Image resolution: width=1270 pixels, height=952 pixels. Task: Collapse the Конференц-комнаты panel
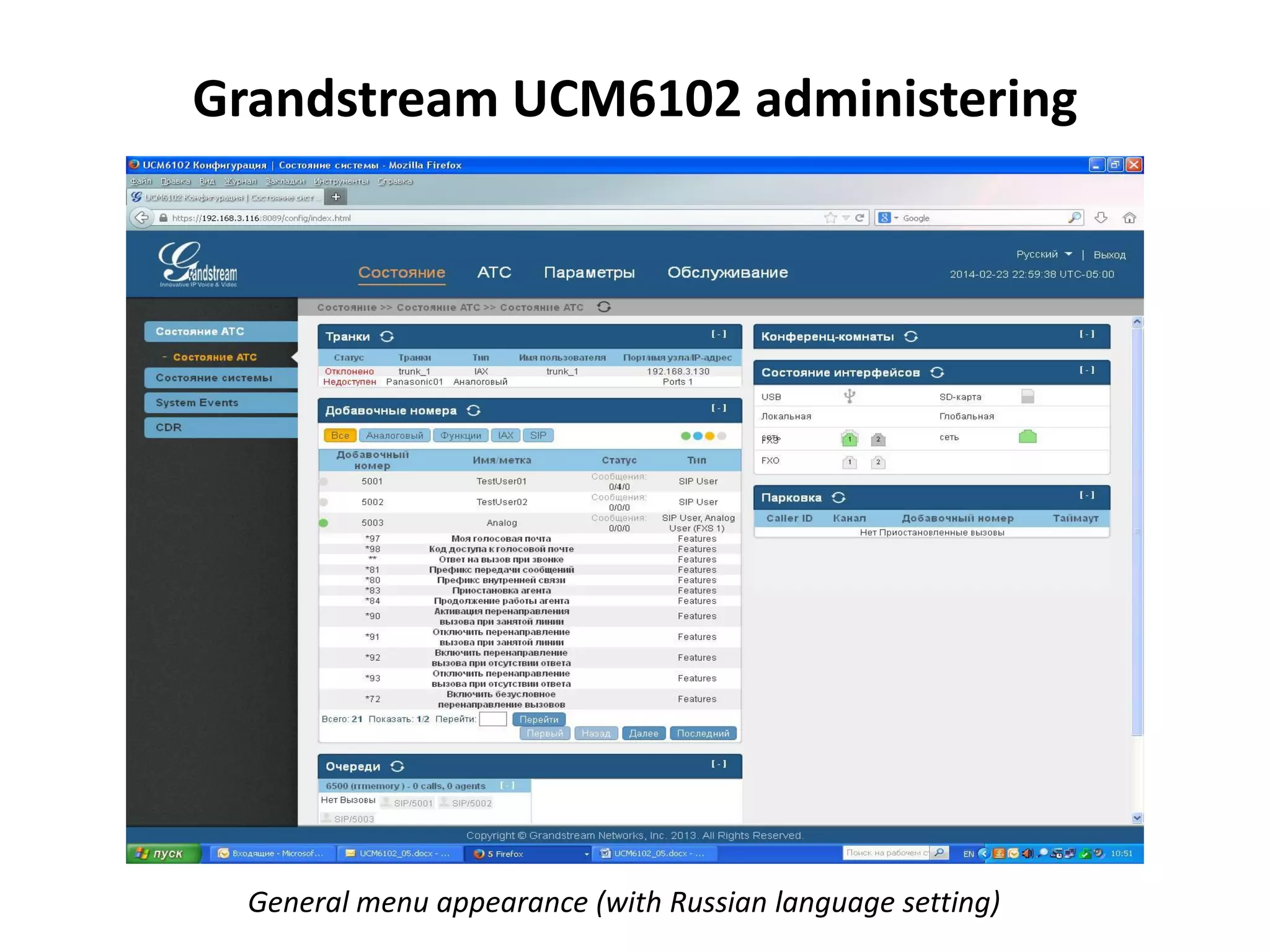(1087, 334)
